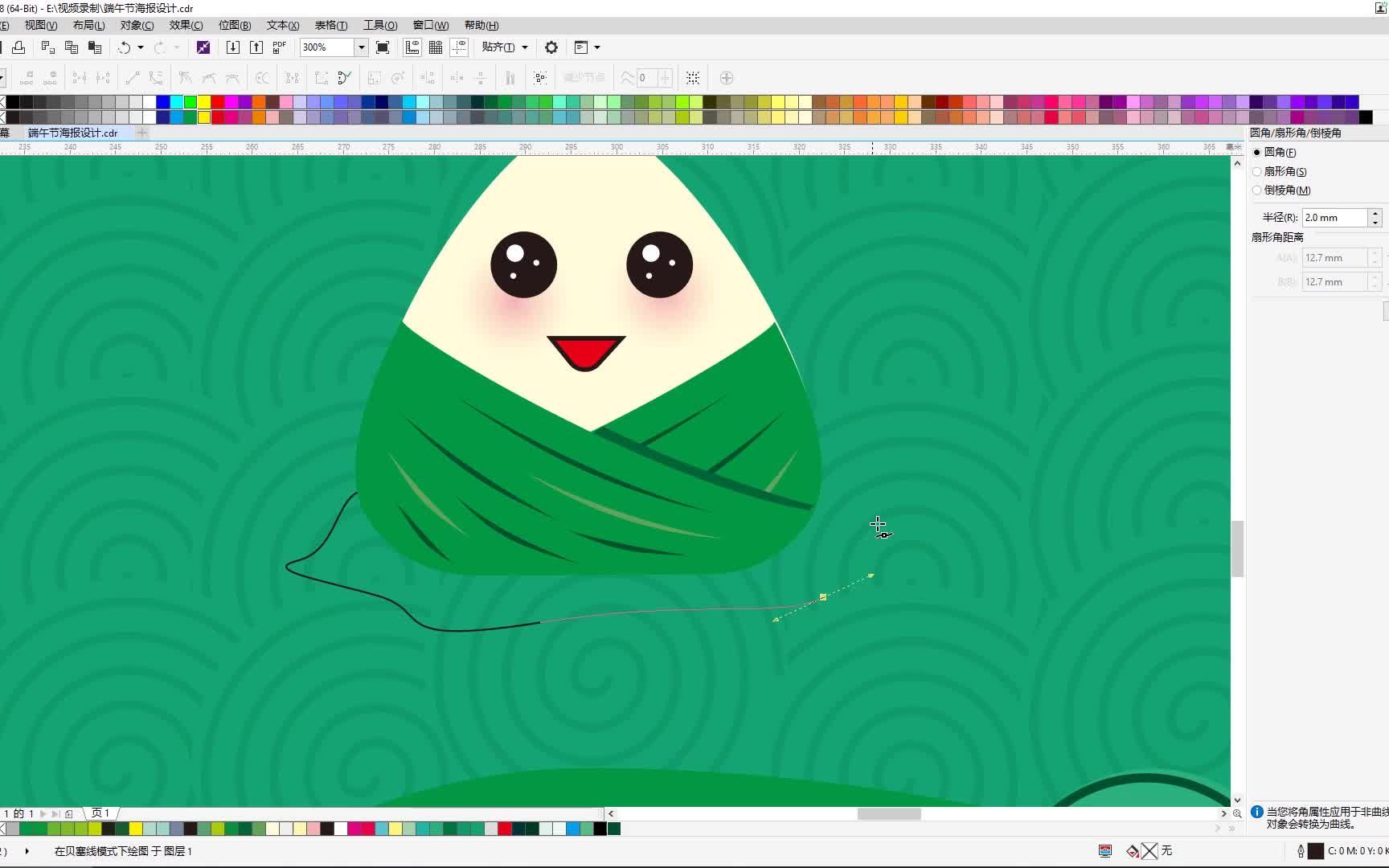This screenshot has width=1389, height=868.
Task: Expand the application launcher dropdown arrow
Action: tap(597, 47)
